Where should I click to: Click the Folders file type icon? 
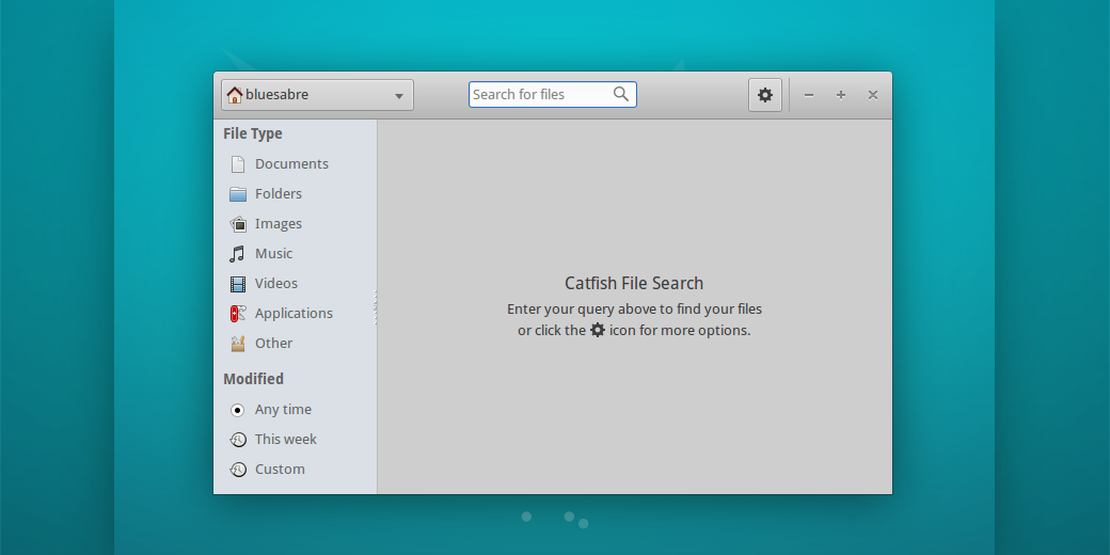tap(238, 194)
